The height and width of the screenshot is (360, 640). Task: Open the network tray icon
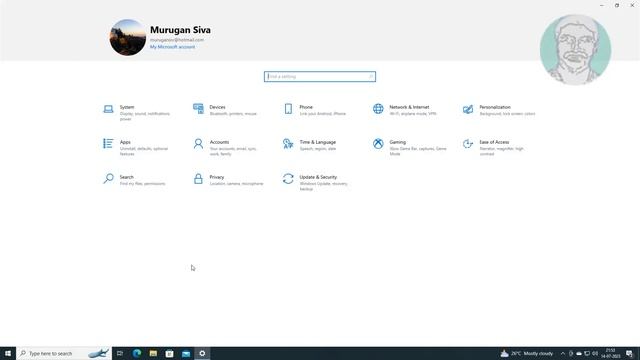pos(587,353)
